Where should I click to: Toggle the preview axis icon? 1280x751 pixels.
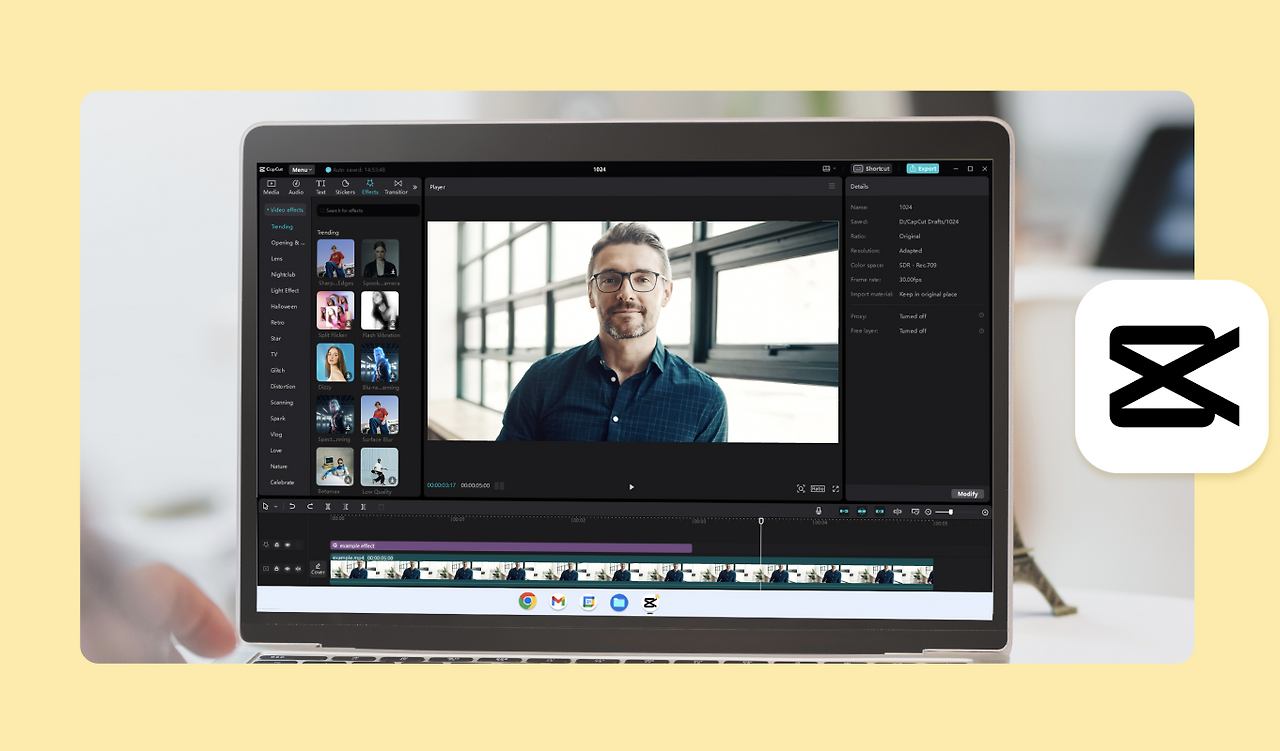(x=897, y=511)
